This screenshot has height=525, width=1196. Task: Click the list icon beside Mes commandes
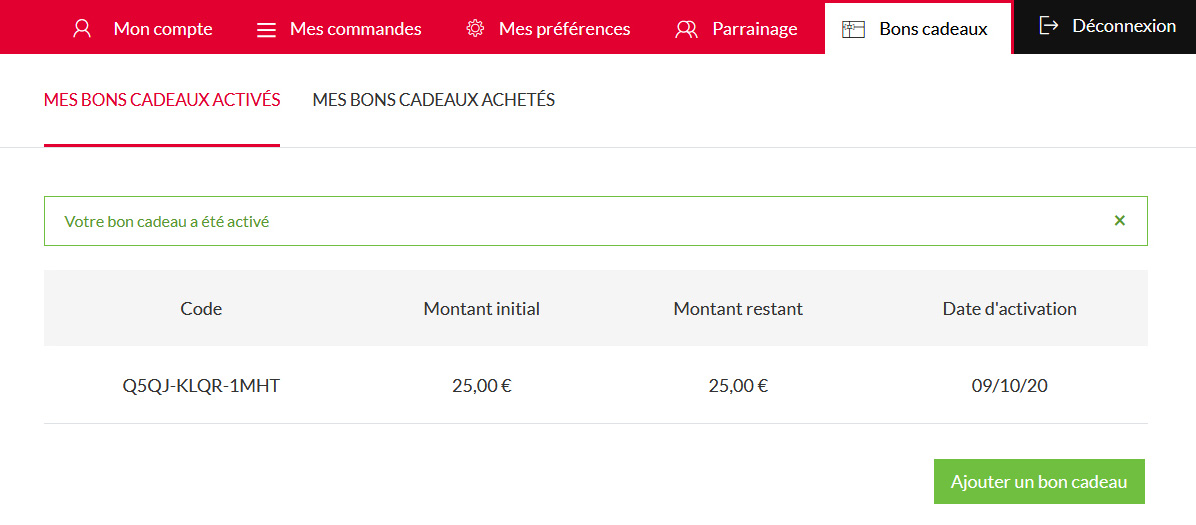click(x=266, y=29)
